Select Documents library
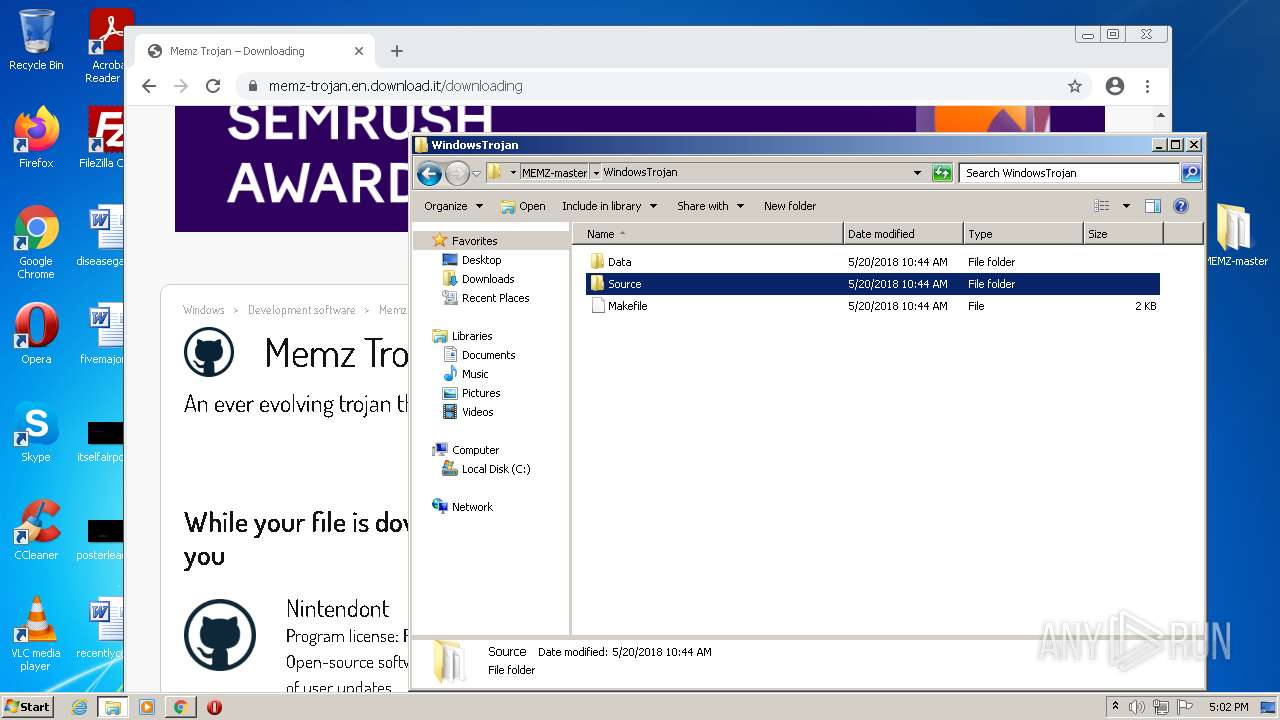1280x720 pixels. (488, 355)
